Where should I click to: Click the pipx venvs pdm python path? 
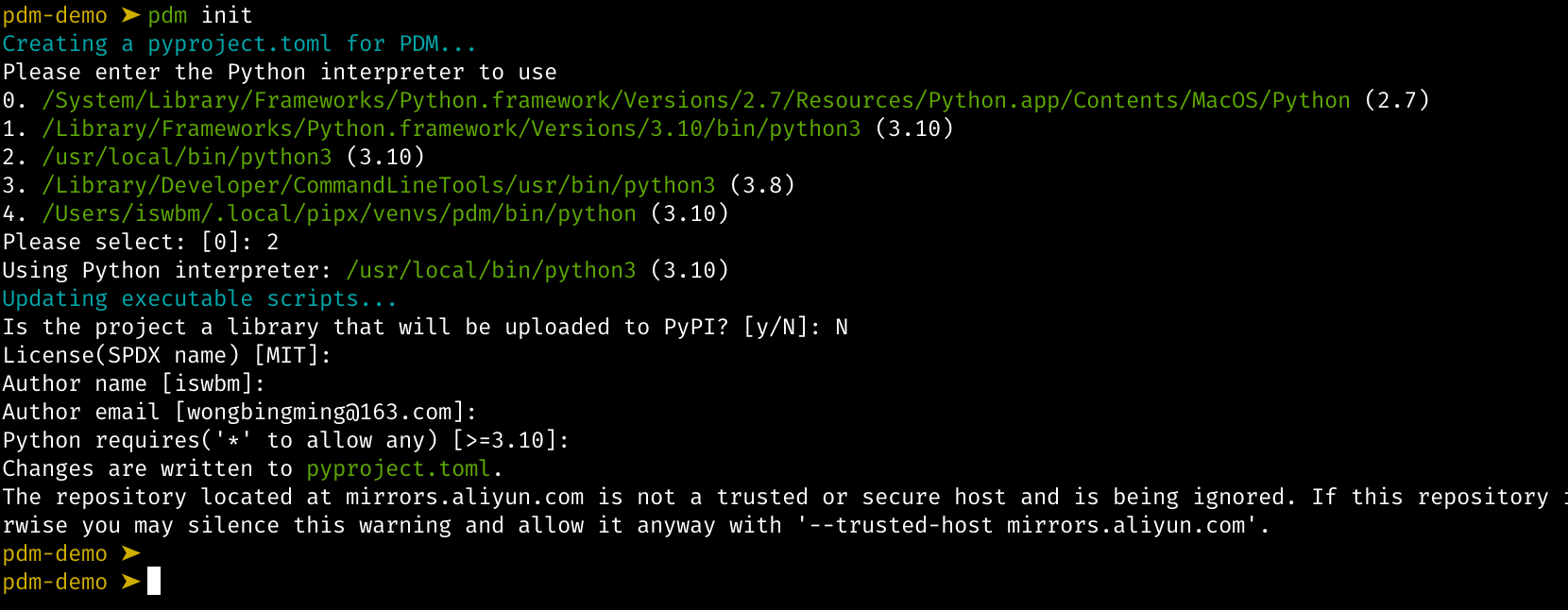tap(339, 214)
